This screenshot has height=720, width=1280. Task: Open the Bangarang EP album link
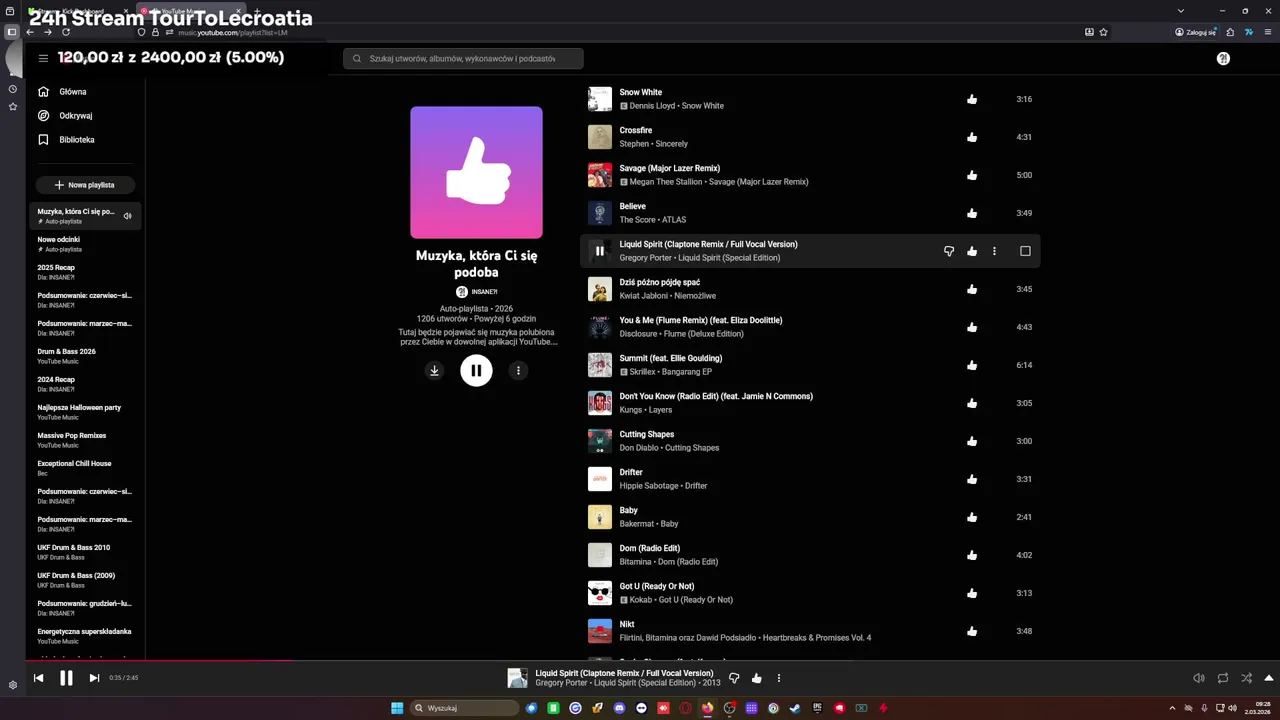click(688, 372)
